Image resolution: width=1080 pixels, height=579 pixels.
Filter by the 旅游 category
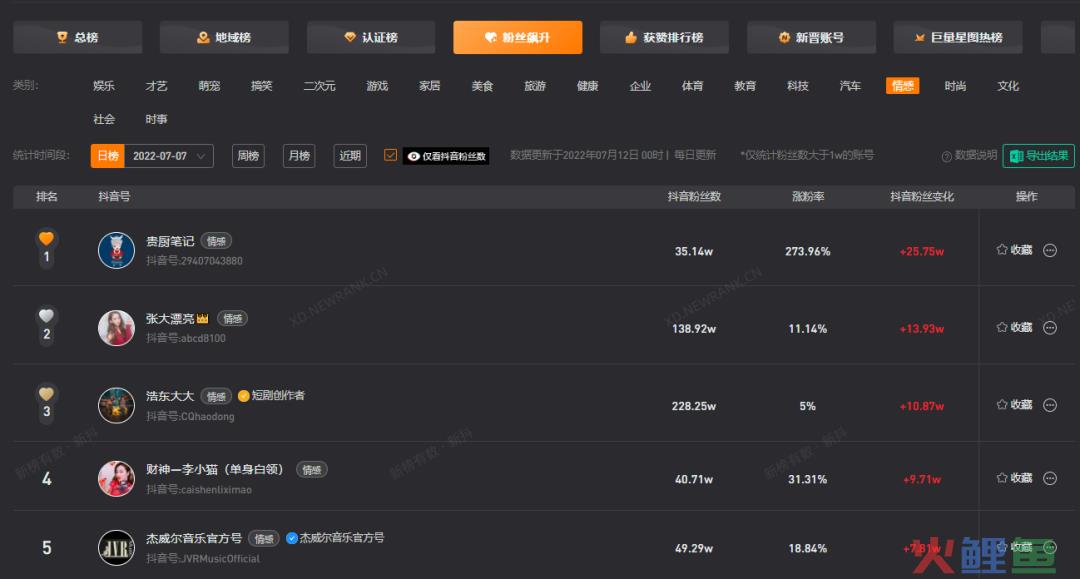click(535, 86)
